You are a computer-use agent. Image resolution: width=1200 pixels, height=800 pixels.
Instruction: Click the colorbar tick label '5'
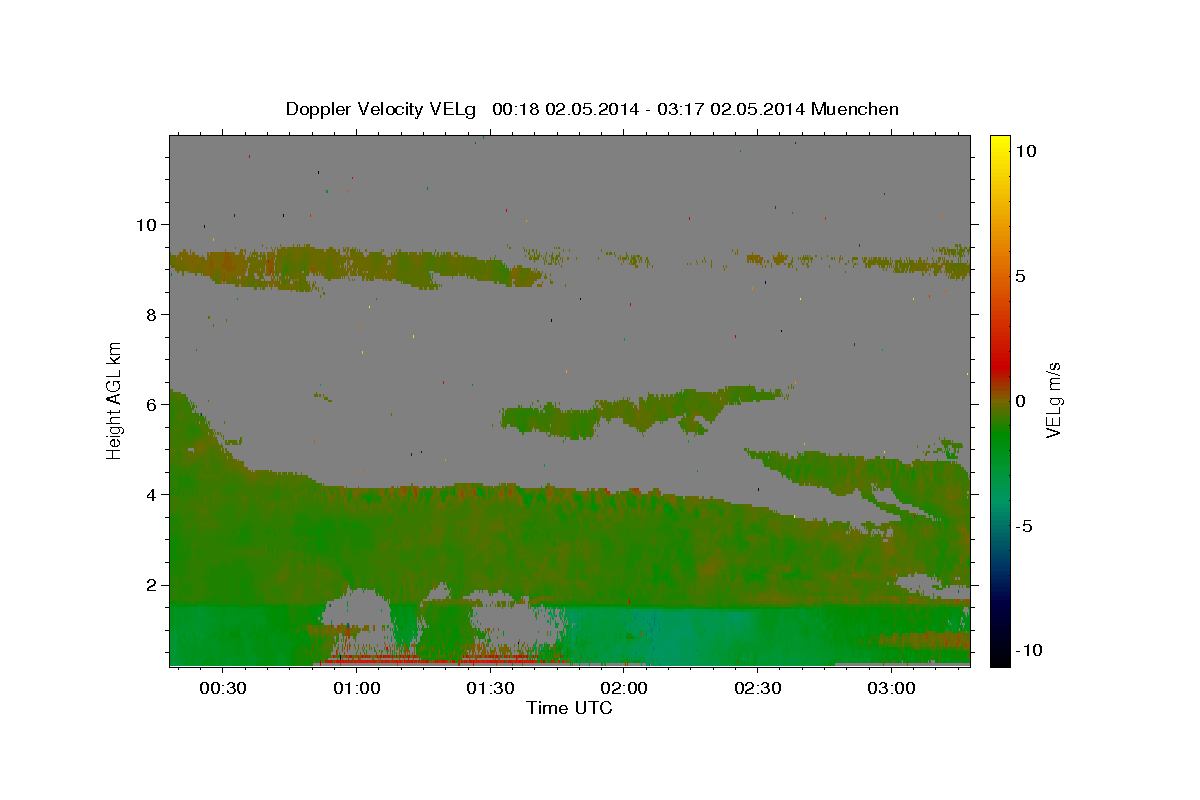(x=1021, y=276)
